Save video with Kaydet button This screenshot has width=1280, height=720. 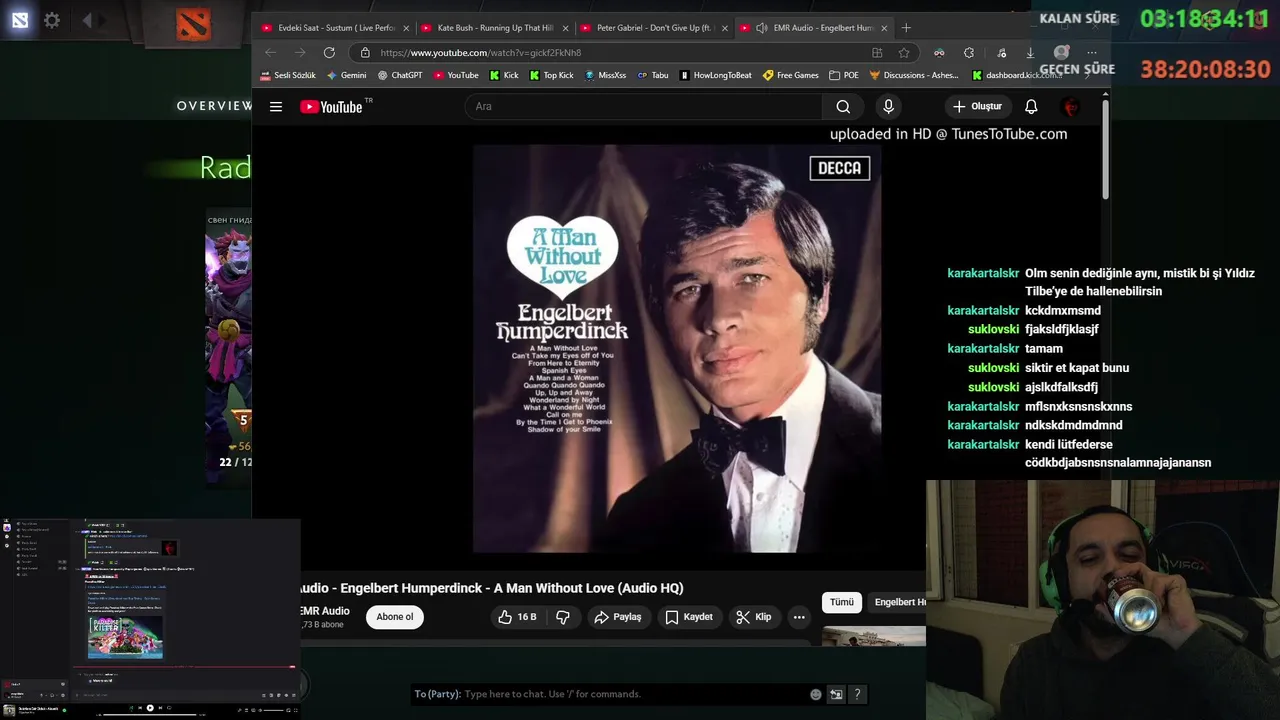[689, 617]
